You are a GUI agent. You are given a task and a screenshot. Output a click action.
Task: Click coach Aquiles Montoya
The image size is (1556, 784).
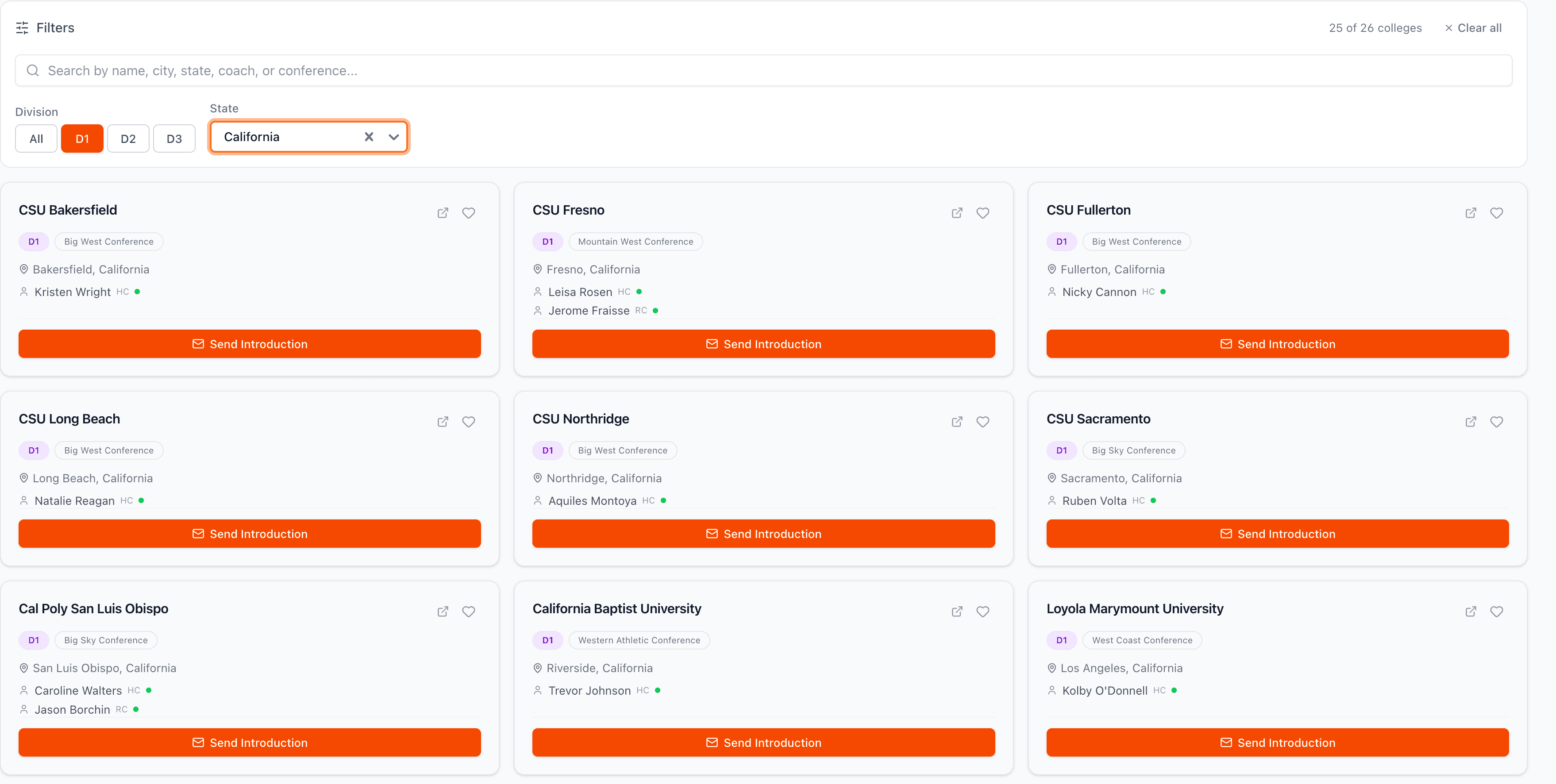(x=592, y=501)
